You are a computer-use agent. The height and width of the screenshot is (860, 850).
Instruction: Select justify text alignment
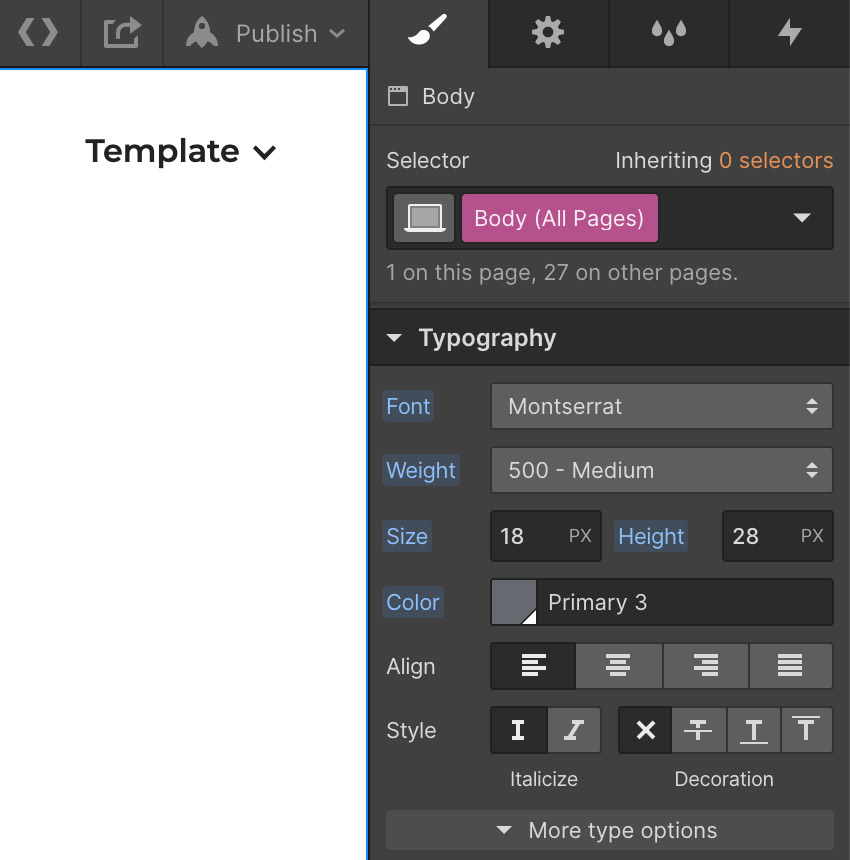click(x=791, y=666)
